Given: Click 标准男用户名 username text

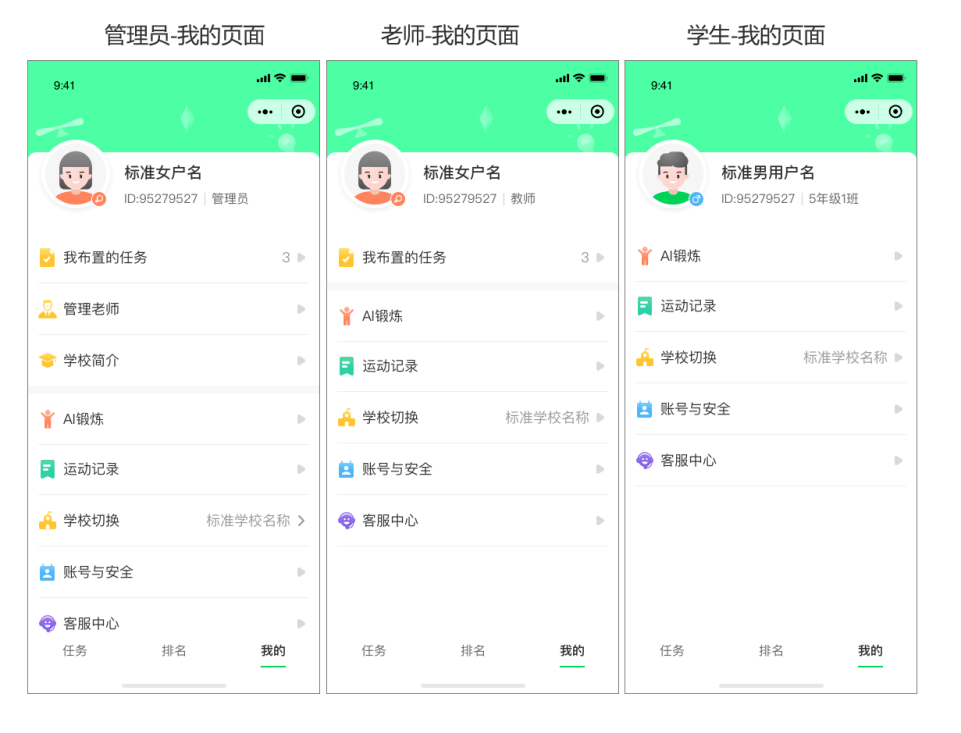Looking at the screenshot, I should click(x=768, y=173).
